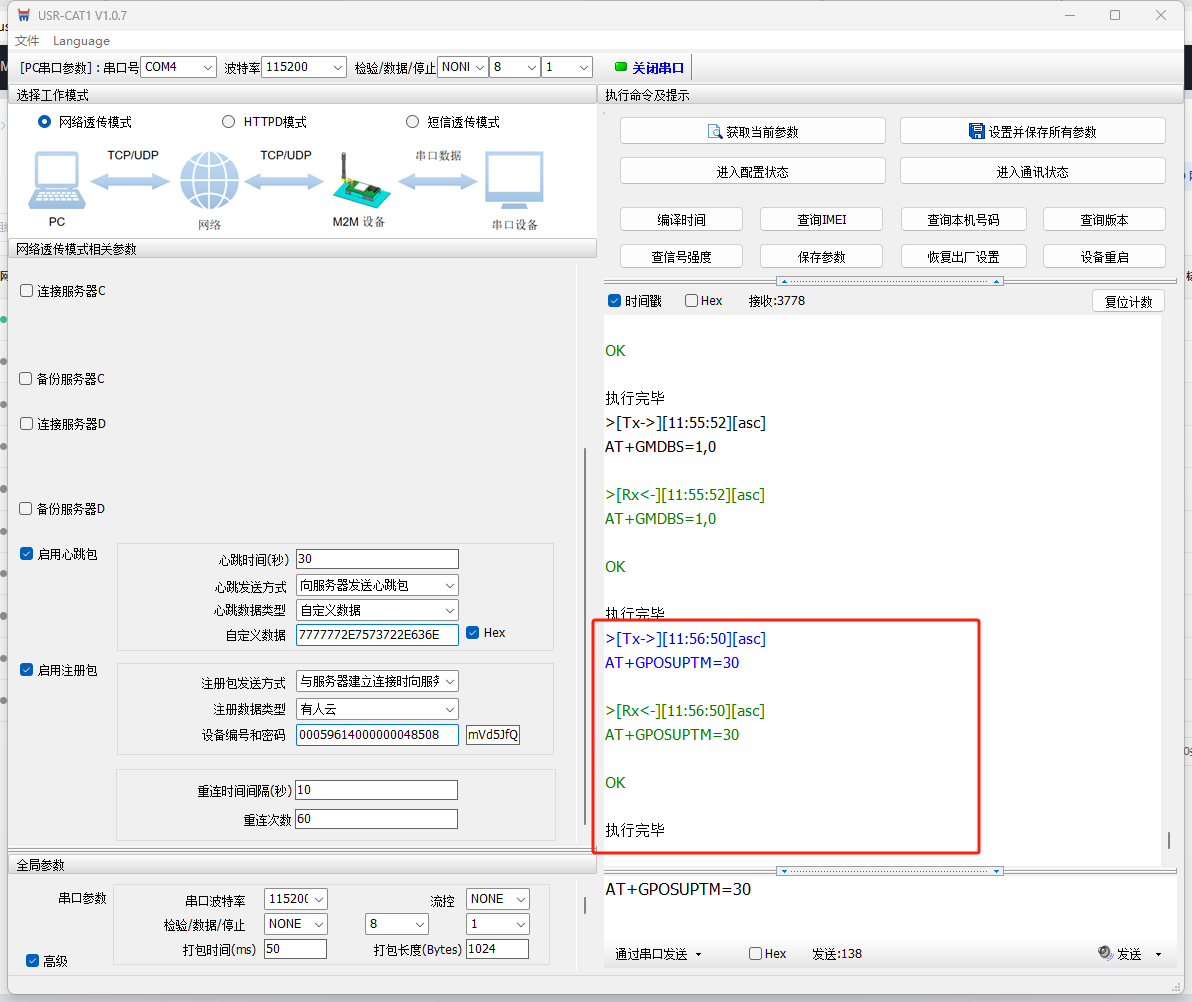Click the 网络 globe icon
The width and height of the screenshot is (1192, 1002).
coord(210,182)
